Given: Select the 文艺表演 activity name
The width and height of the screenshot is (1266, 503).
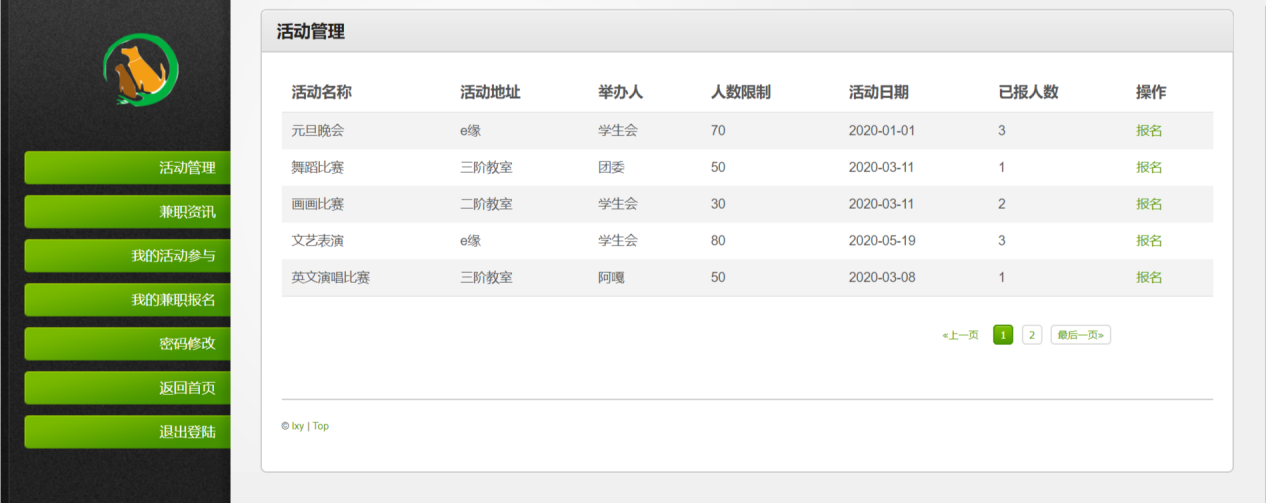Looking at the screenshot, I should (x=317, y=241).
